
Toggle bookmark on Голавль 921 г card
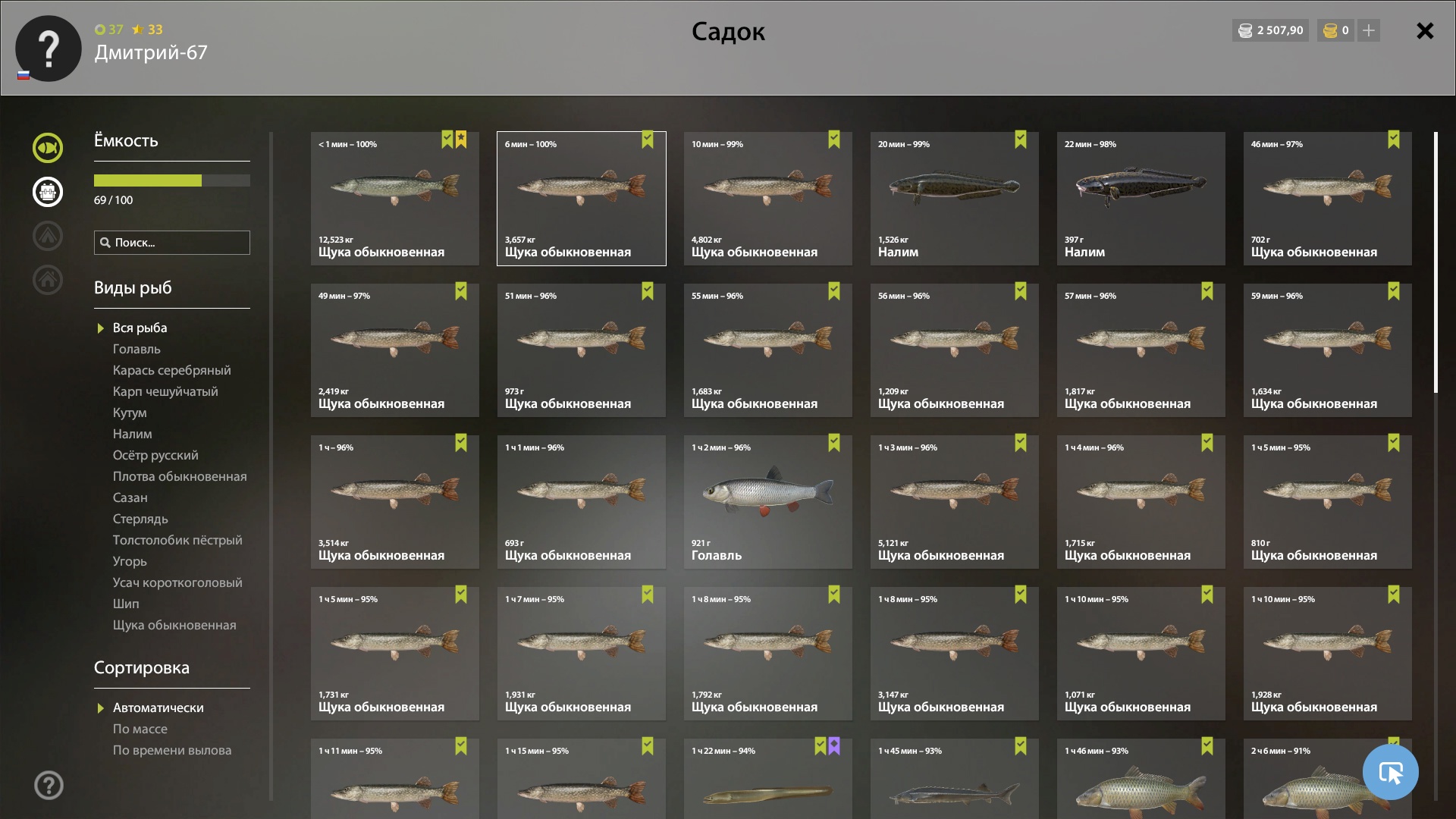(834, 443)
